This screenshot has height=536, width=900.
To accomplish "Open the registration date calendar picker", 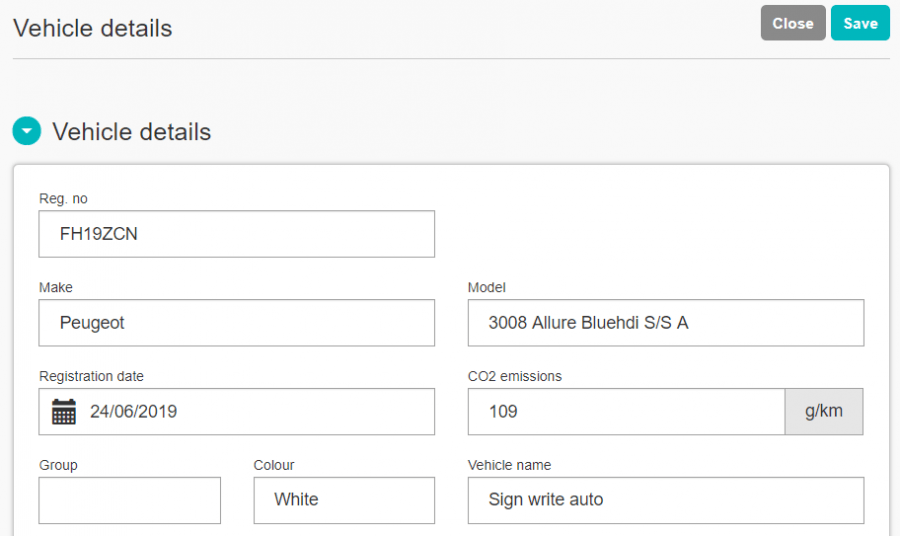I will pos(64,411).
